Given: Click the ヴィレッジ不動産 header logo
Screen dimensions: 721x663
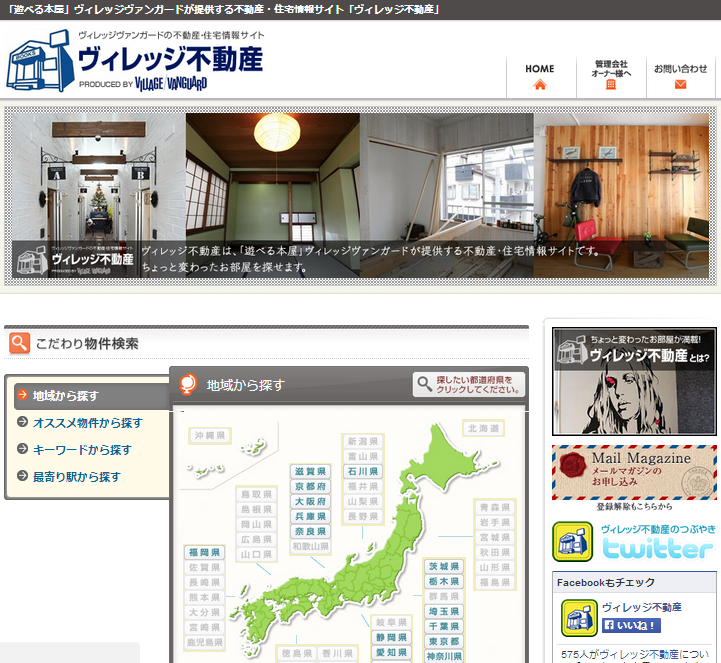Looking at the screenshot, I should 135,61.
